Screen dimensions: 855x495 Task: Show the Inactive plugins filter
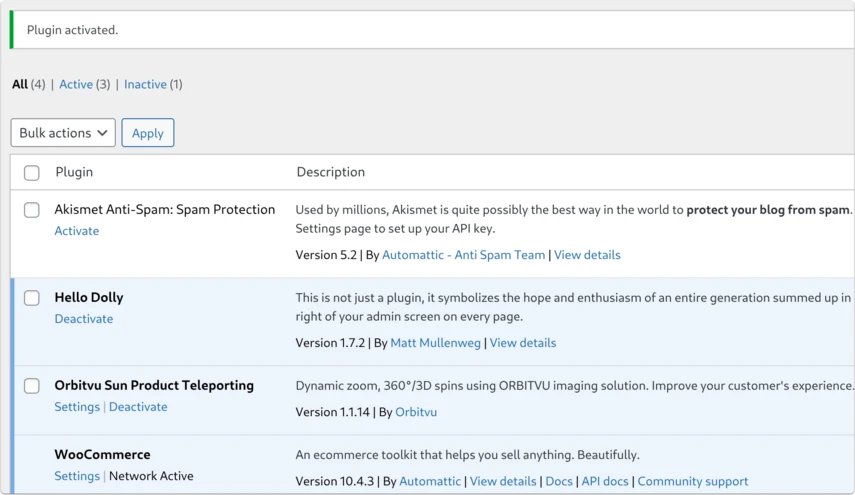click(145, 84)
